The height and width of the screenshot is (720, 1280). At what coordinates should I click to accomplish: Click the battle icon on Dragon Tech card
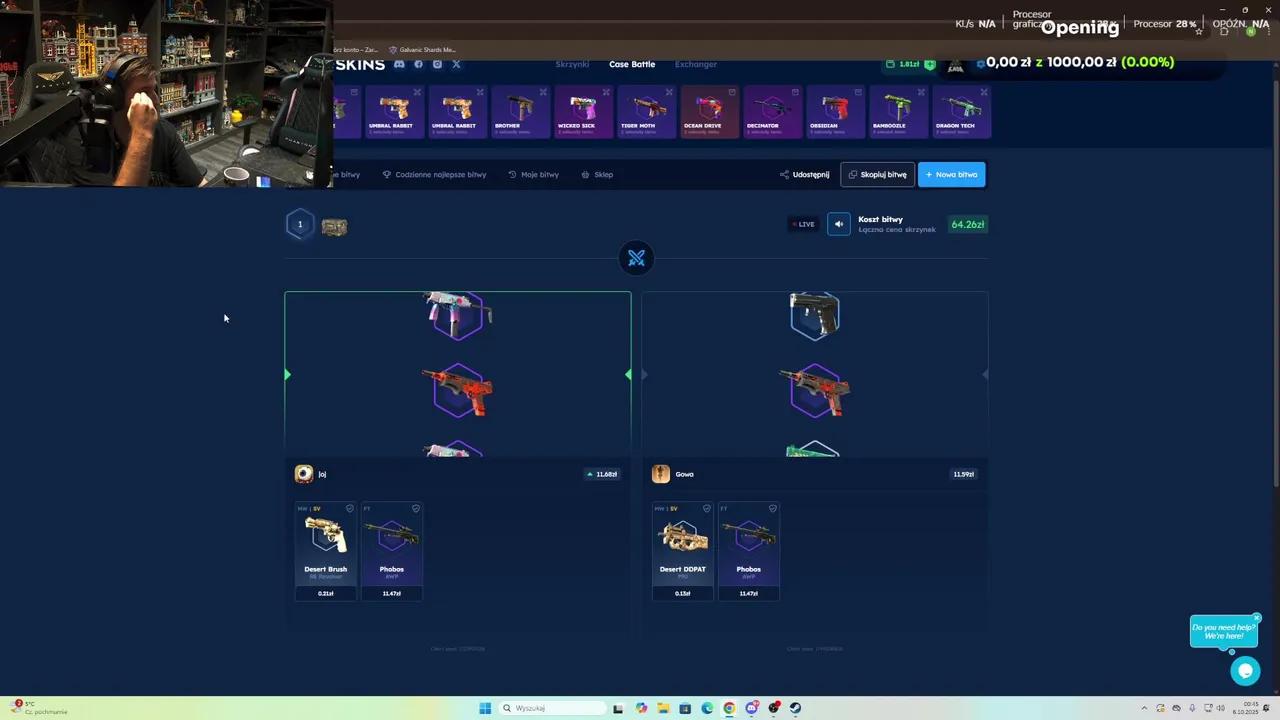[x=984, y=92]
